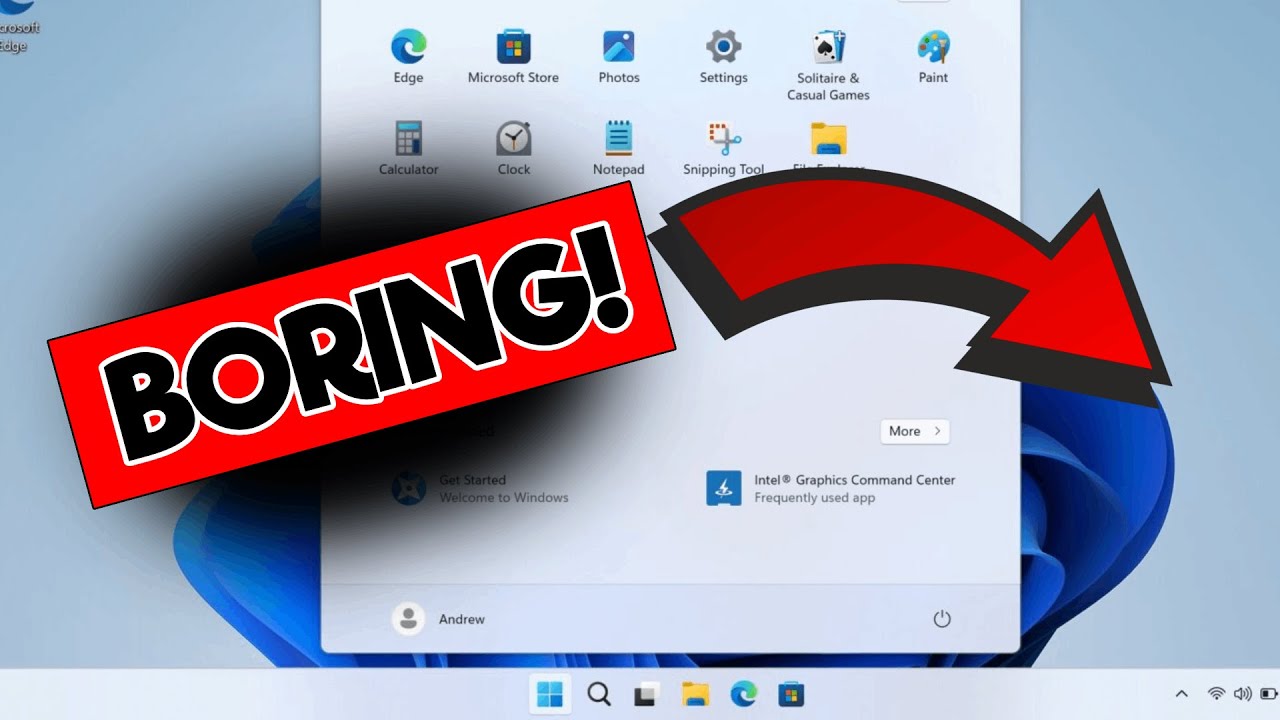
Task: Open Microsoft Store from the taskbar
Action: pyautogui.click(x=791, y=694)
